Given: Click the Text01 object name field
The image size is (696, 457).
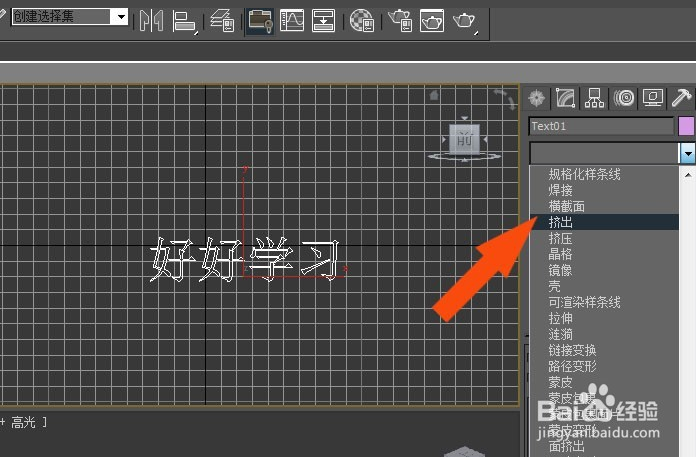Looking at the screenshot, I should pos(601,126).
